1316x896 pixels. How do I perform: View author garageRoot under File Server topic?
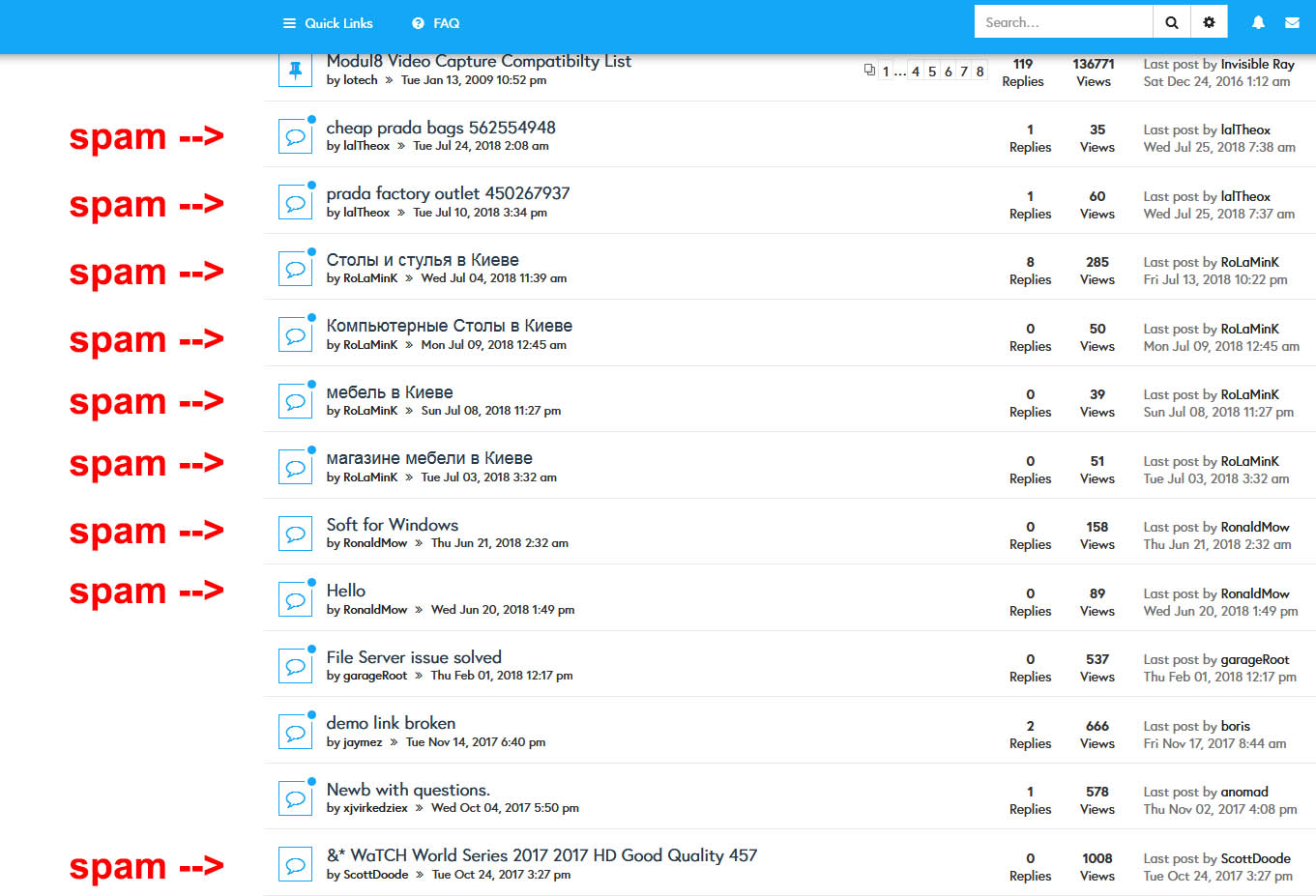(x=375, y=676)
